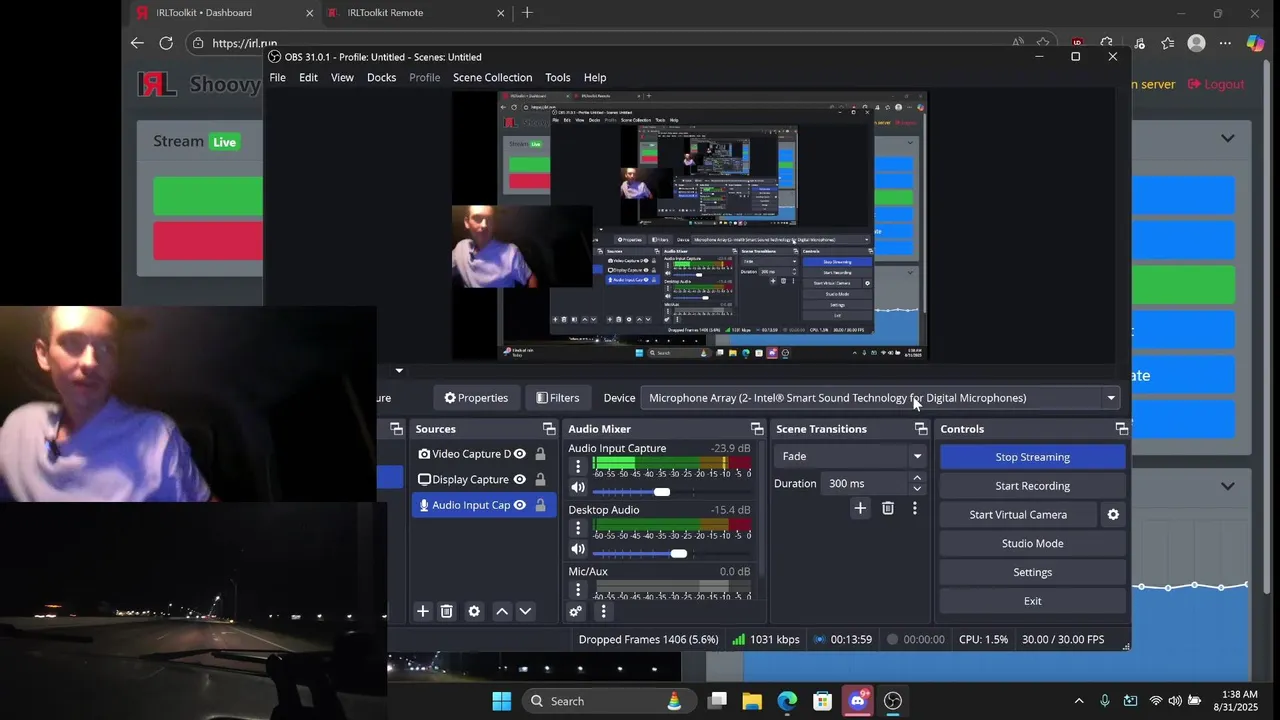Open the Help menu
Image resolution: width=1280 pixels, height=720 pixels.
pos(595,77)
